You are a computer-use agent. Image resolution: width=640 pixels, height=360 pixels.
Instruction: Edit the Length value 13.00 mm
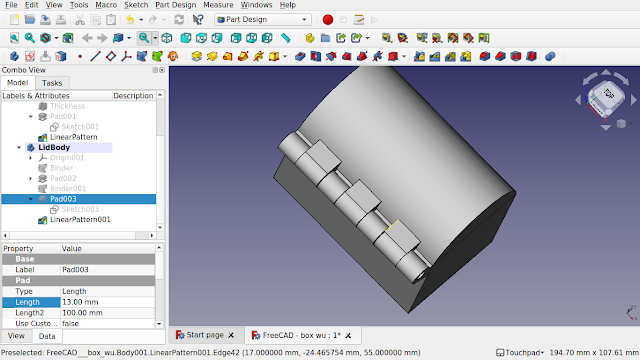pos(108,302)
